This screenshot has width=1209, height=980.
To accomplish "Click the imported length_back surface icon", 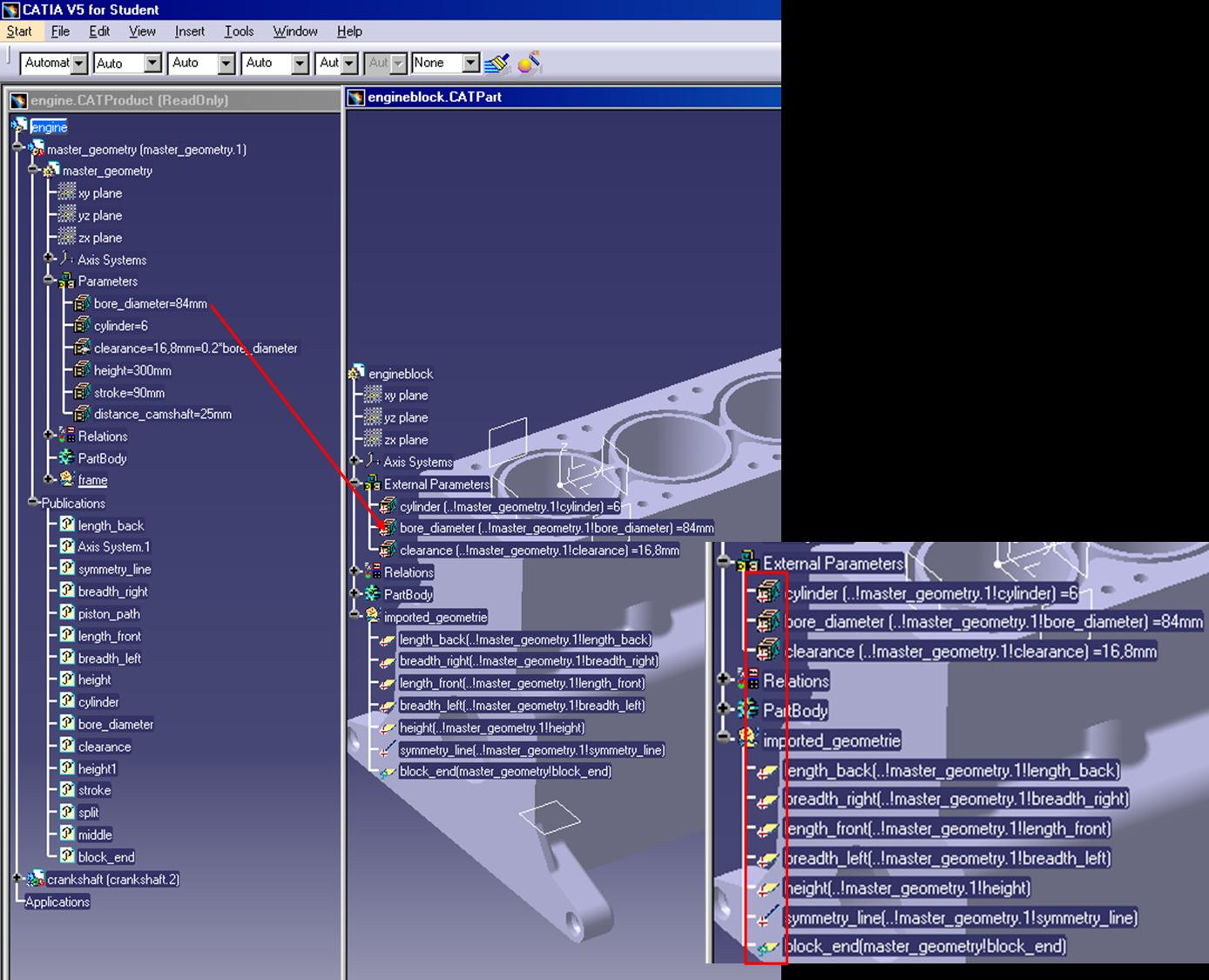I will pyautogui.click(x=388, y=639).
